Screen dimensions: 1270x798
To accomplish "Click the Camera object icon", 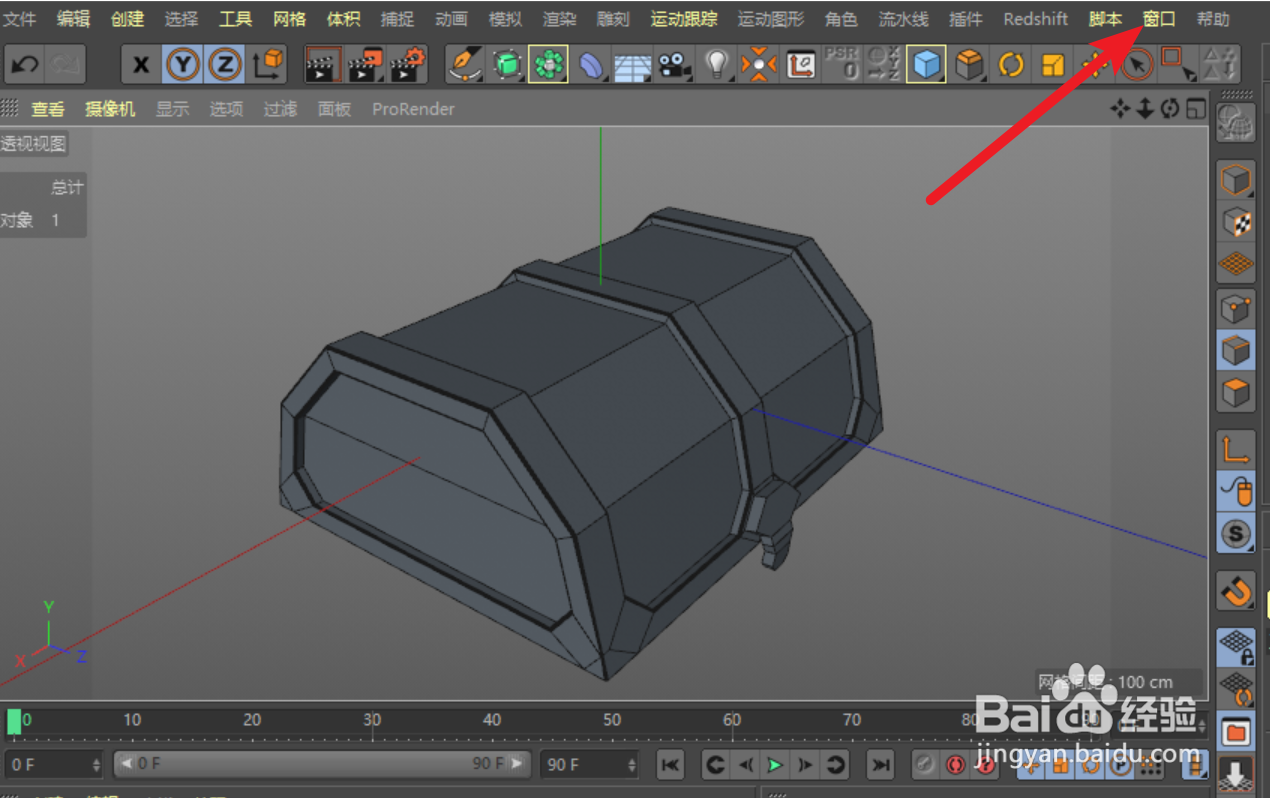I will (675, 65).
